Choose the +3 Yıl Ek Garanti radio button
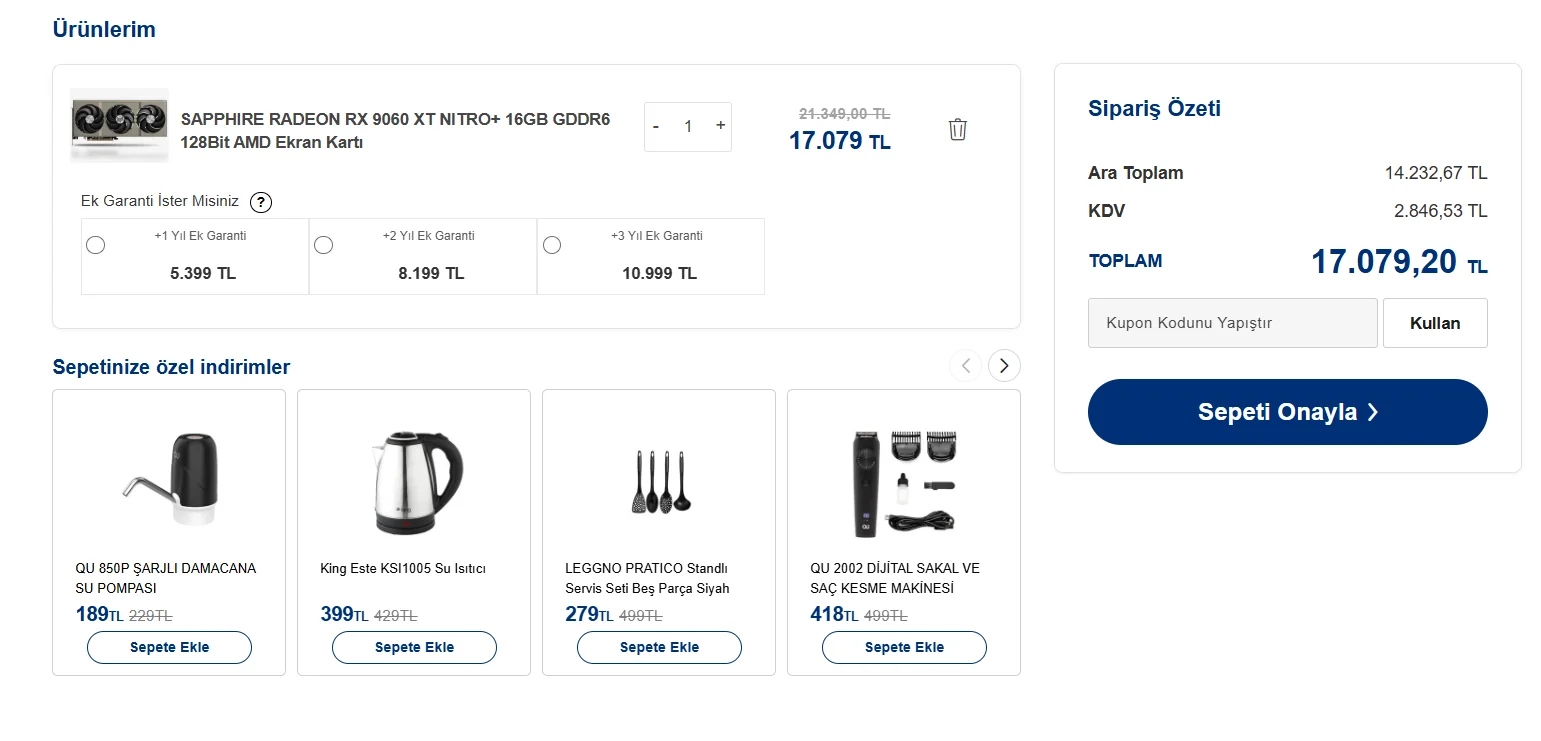This screenshot has width=1541, height=741. (x=552, y=245)
